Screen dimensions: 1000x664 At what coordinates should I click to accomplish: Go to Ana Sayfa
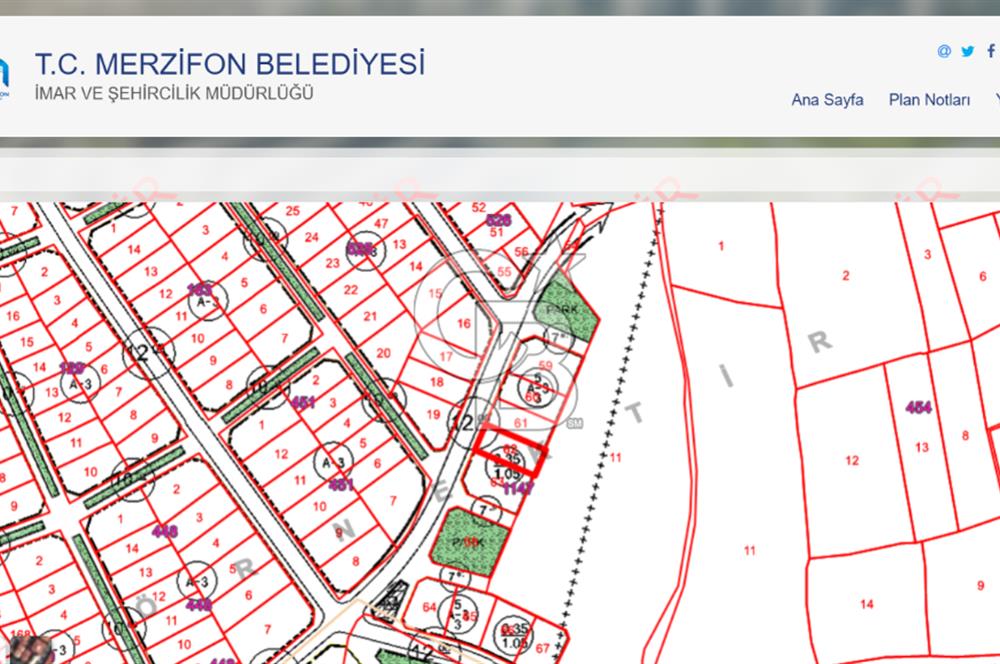(827, 100)
